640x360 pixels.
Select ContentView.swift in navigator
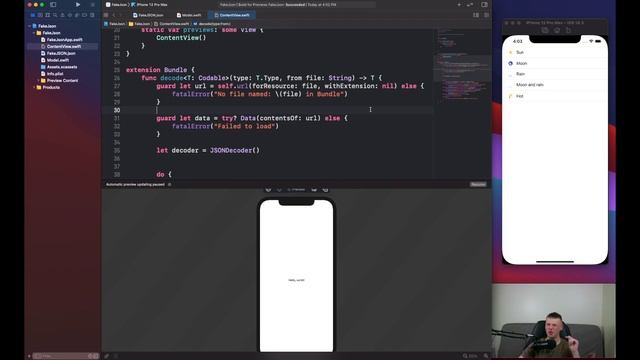tap(62, 47)
